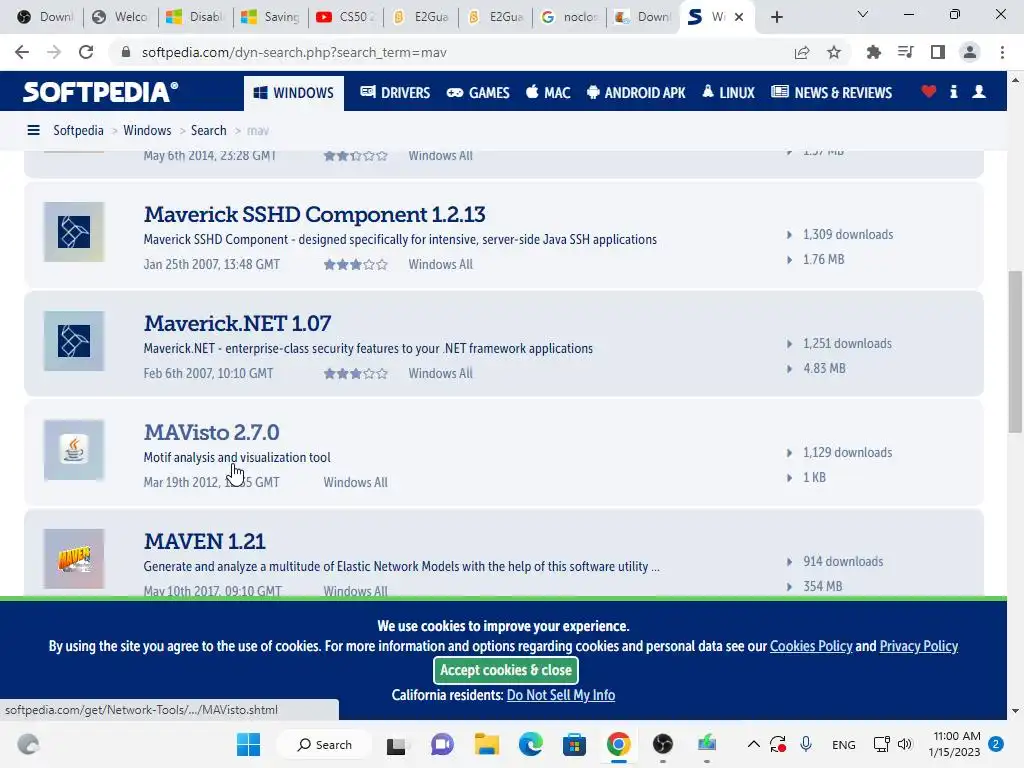Open Microsoft Edge from taskbar

click(x=530, y=744)
